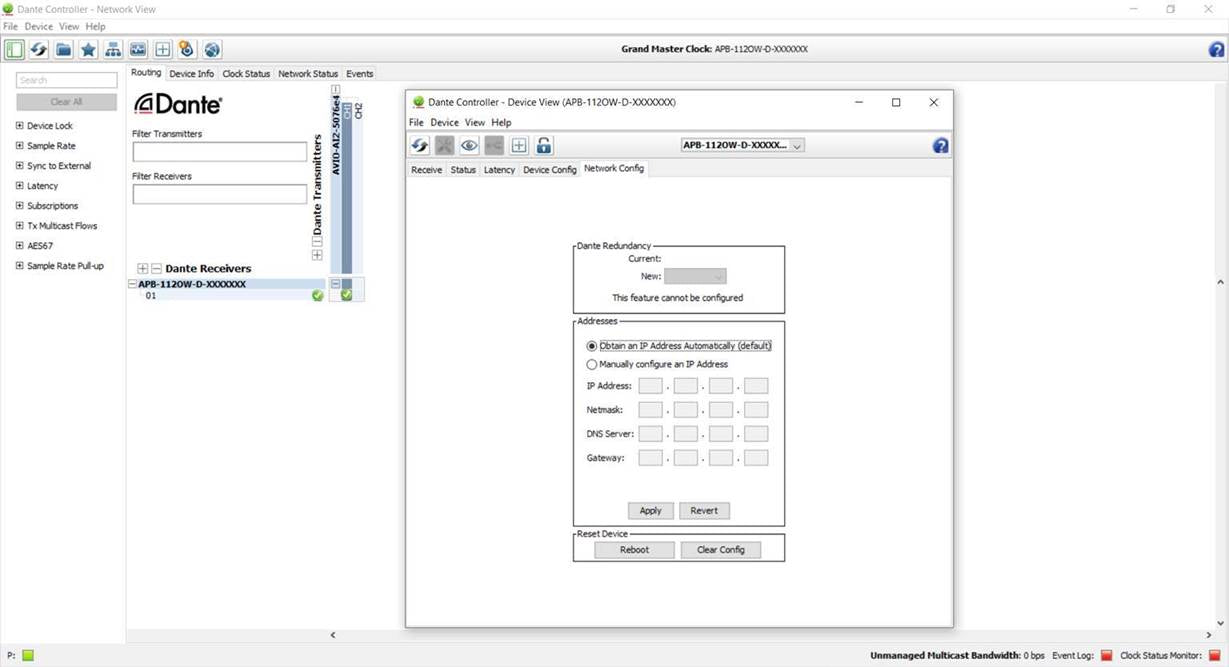Screen dimensions: 1229x667
Task: Click the network hierarchy icon in main toolbar
Action: point(113,50)
